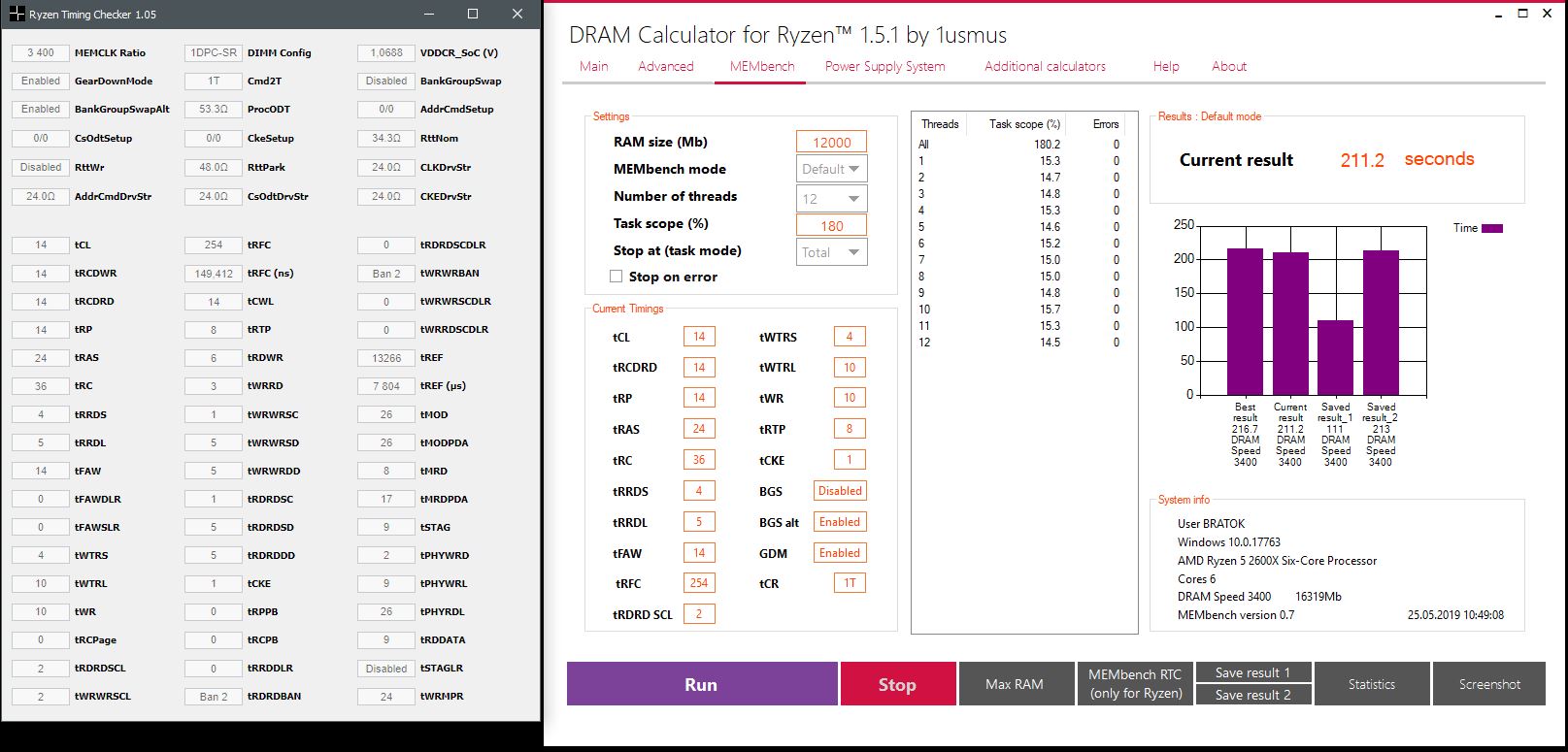1568x752 pixels.
Task: Switch to the Main tab
Action: (594, 66)
